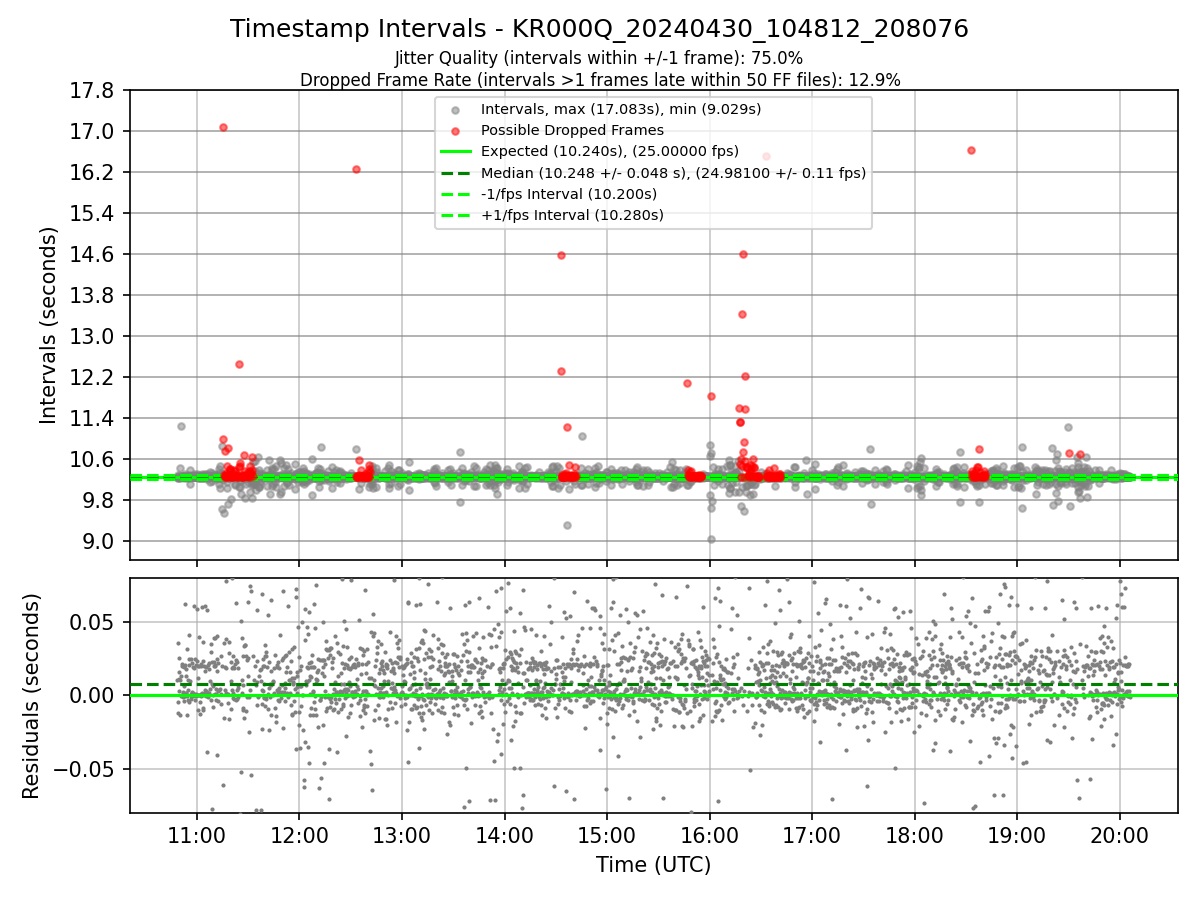1200x900 pixels.
Task: Click the plot title 'Timestamp Intervals - KR000Q_20240430_104812_208076'
Action: pos(599,29)
